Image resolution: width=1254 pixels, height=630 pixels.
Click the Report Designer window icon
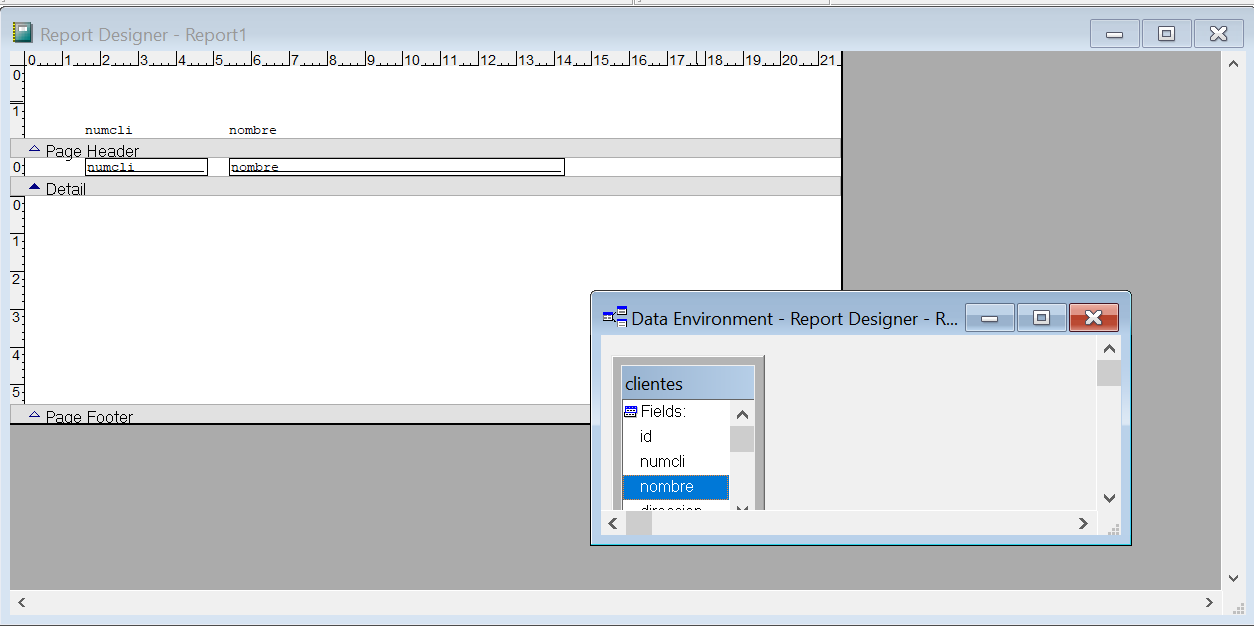tap(22, 34)
